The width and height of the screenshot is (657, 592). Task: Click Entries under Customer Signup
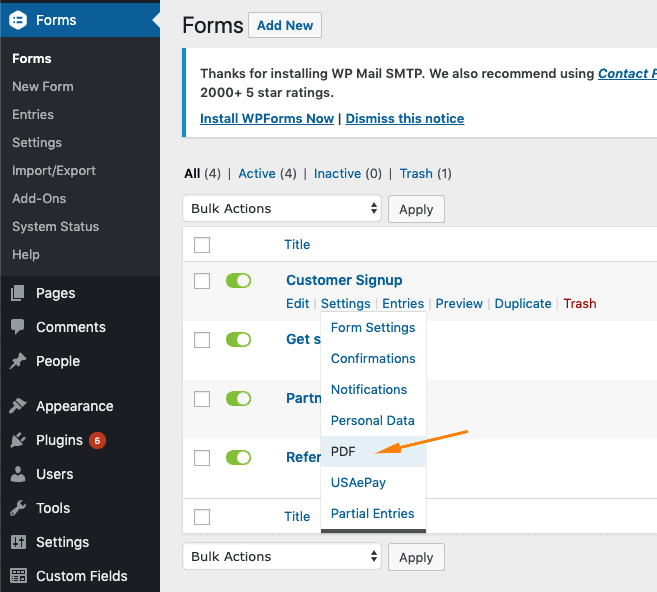[403, 303]
